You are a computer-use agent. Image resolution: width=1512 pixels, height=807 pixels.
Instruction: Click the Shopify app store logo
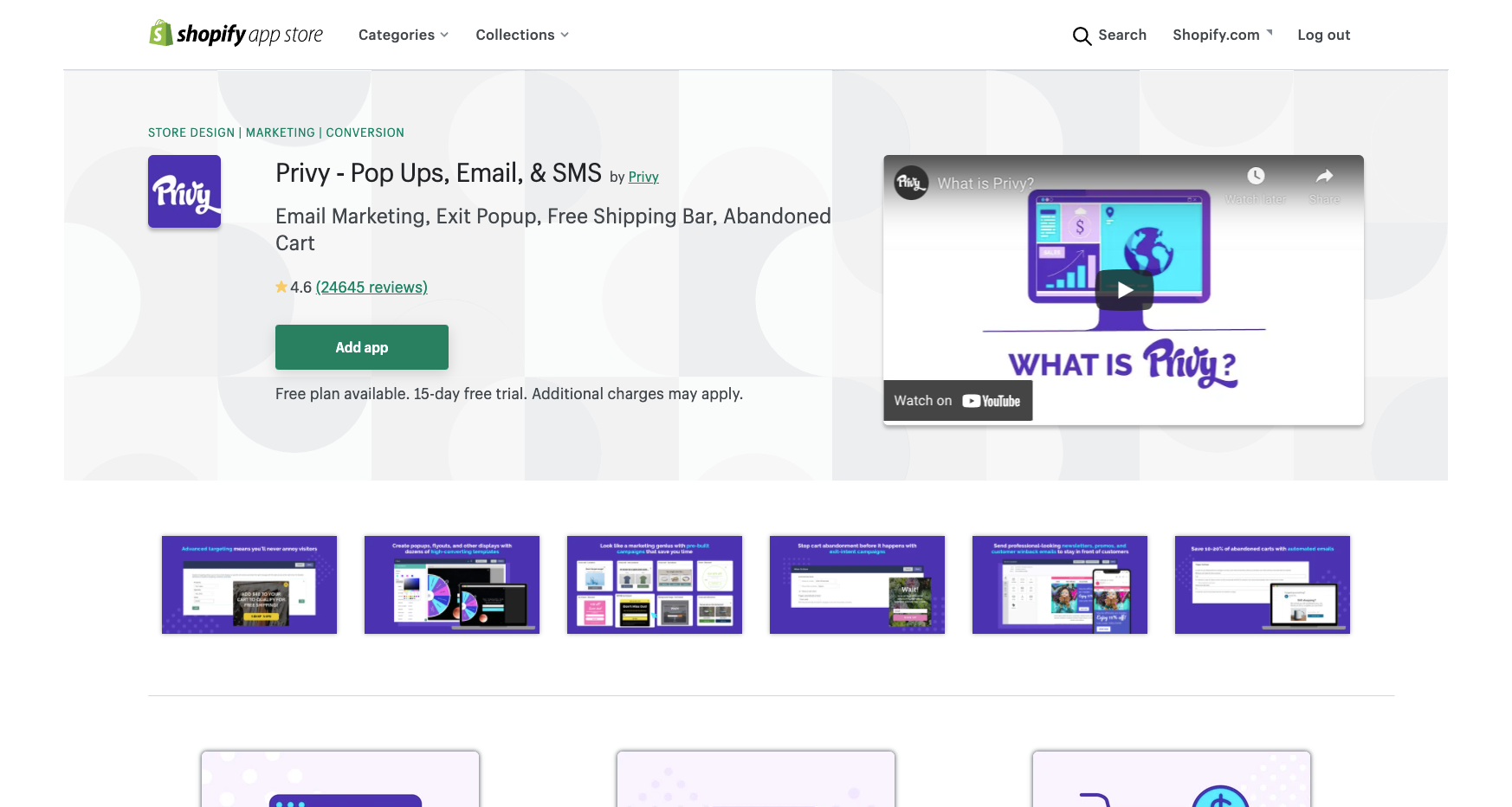(236, 34)
